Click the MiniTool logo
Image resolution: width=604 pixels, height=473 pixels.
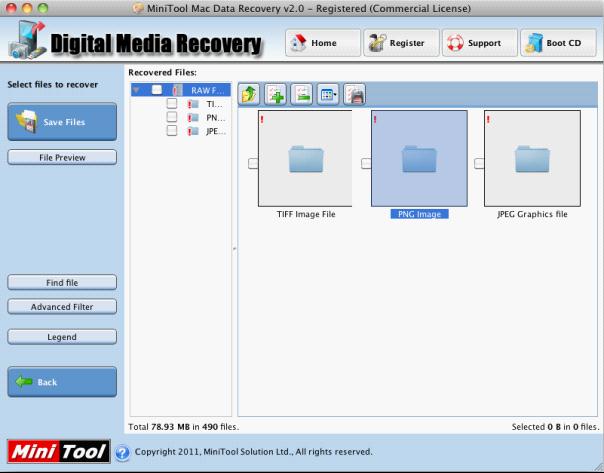[x=59, y=451]
